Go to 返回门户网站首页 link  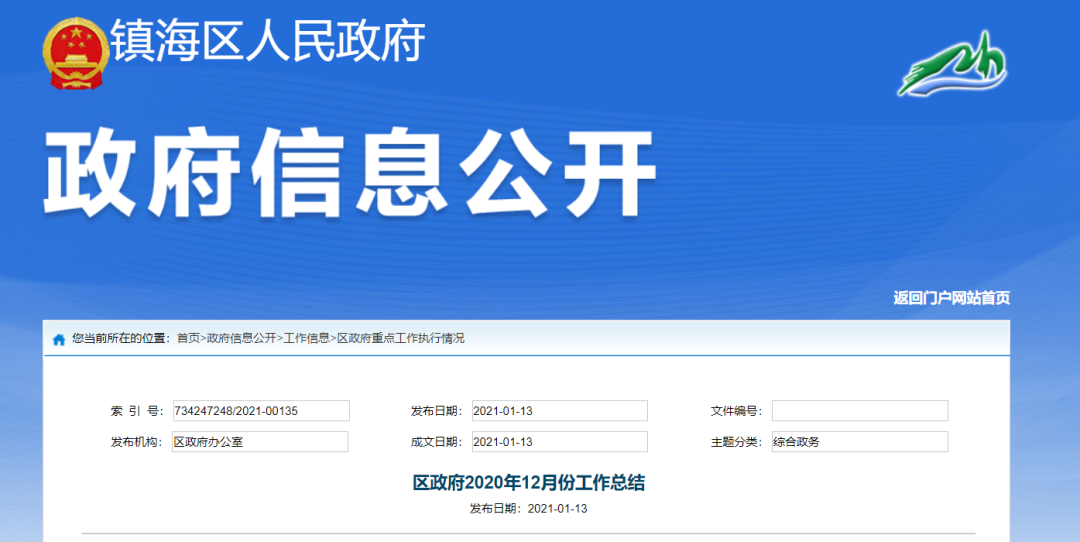point(951,298)
